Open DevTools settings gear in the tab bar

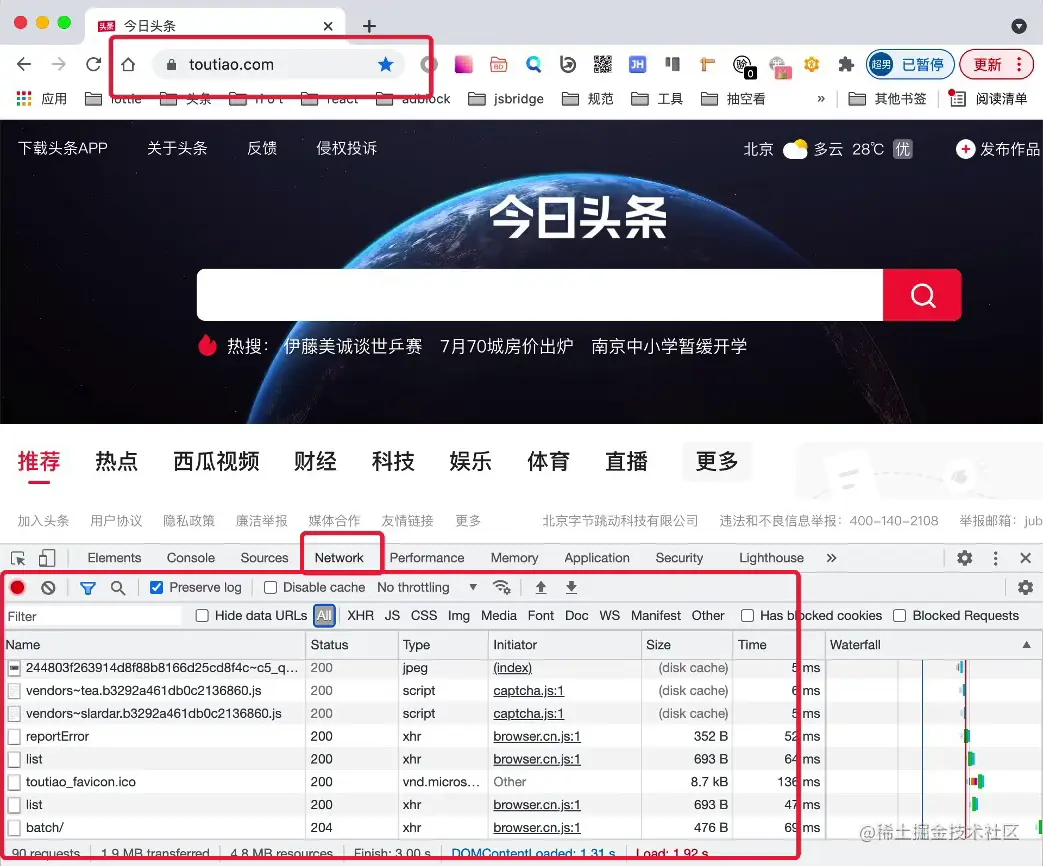pyautogui.click(x=965, y=558)
